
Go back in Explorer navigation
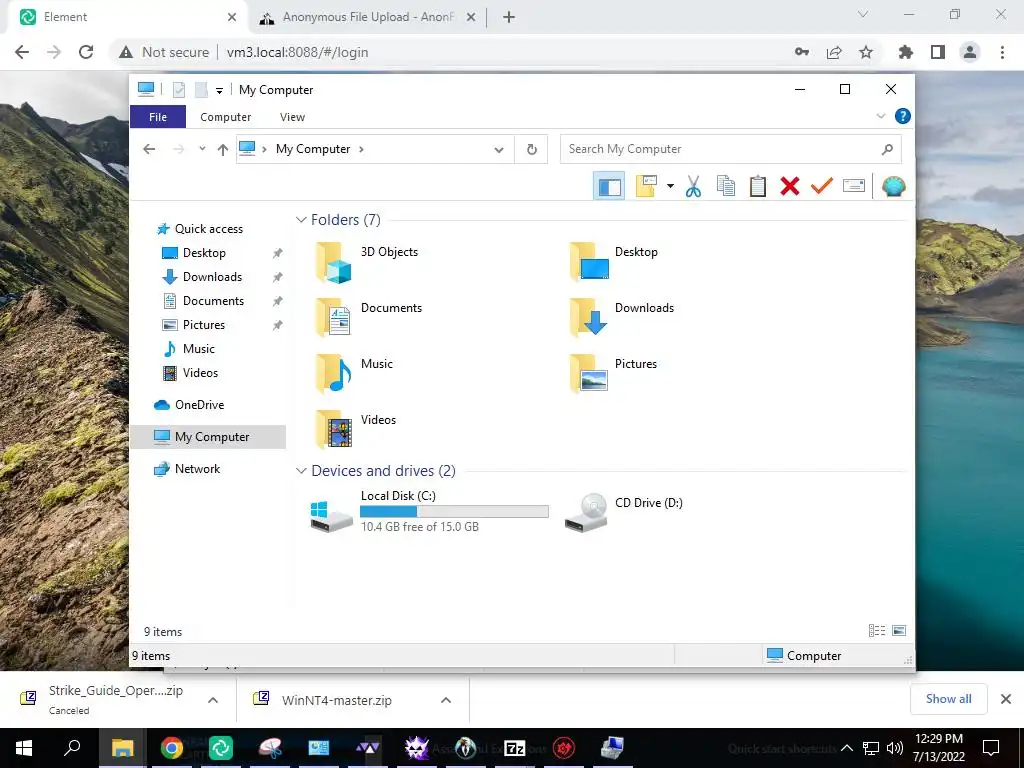click(149, 150)
